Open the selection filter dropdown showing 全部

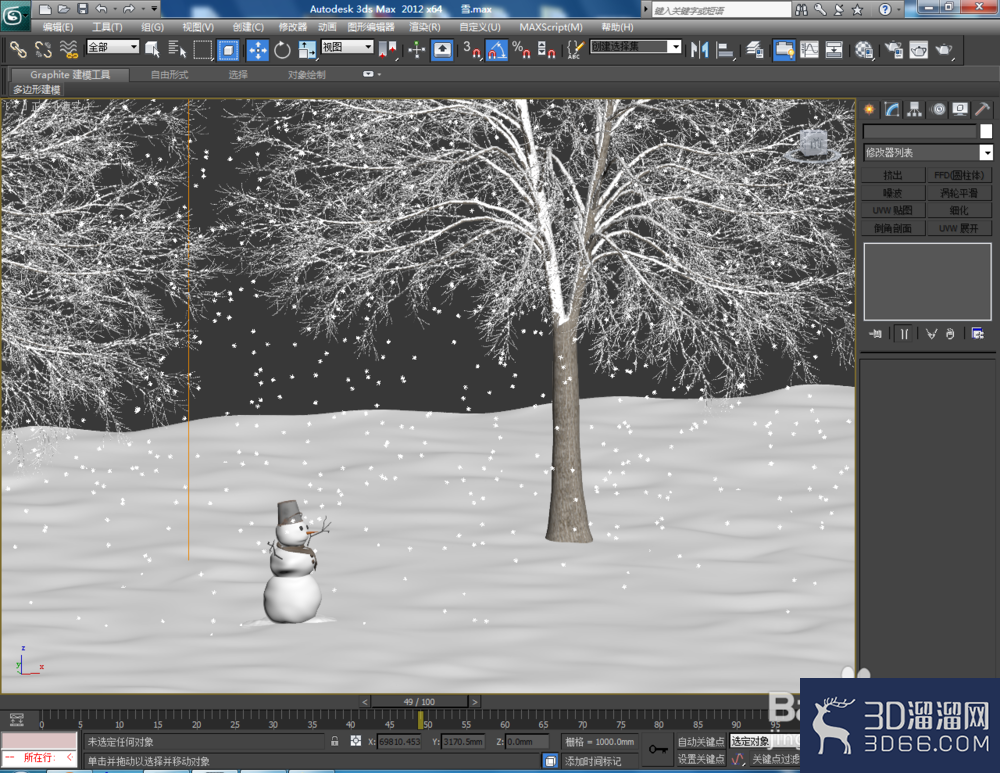(x=113, y=47)
